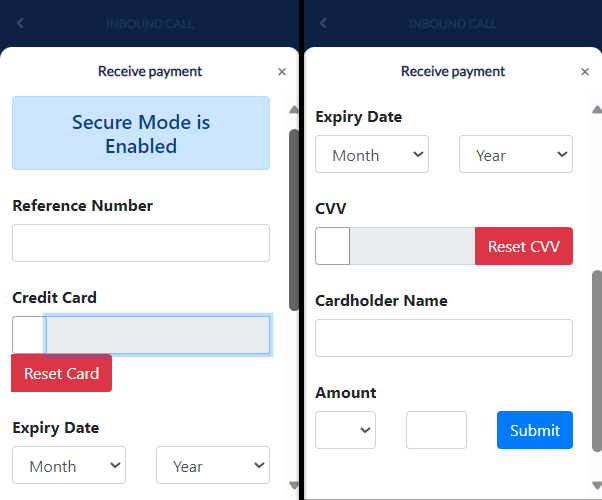
Task: Click the scroll up arrow in the left panel
Action: pos(293,110)
